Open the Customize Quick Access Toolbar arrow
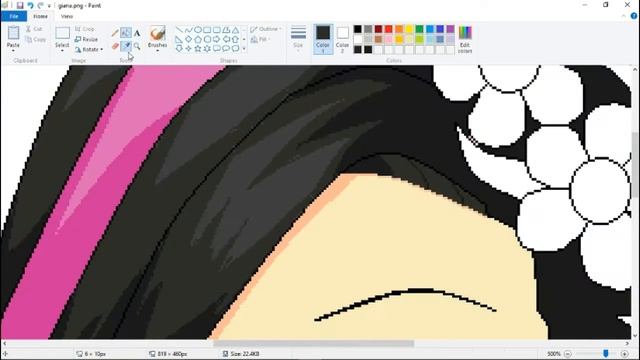Viewport: 640px width, 360px height. (x=49, y=6)
